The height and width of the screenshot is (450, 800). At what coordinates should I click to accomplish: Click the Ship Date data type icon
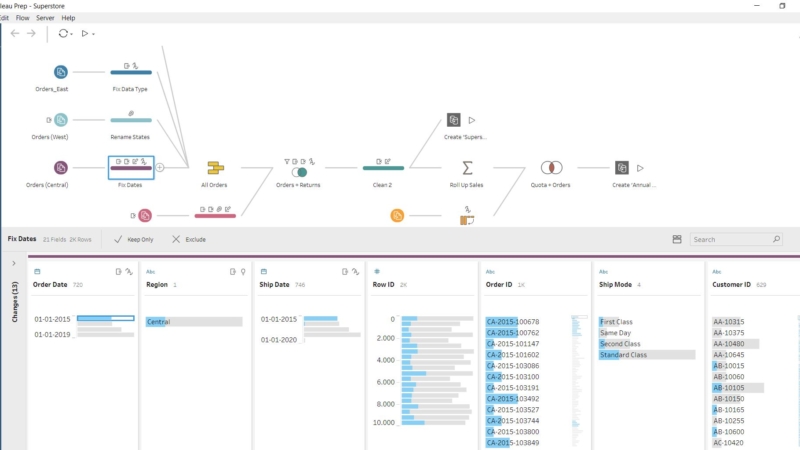264,271
